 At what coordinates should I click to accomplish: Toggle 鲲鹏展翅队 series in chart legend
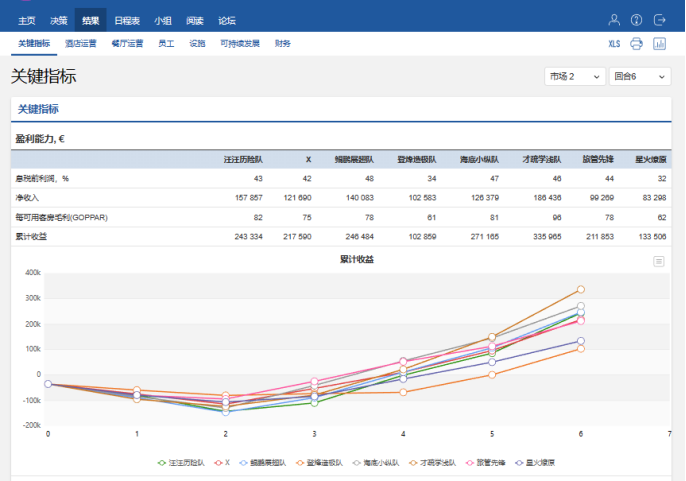[x=262, y=463]
